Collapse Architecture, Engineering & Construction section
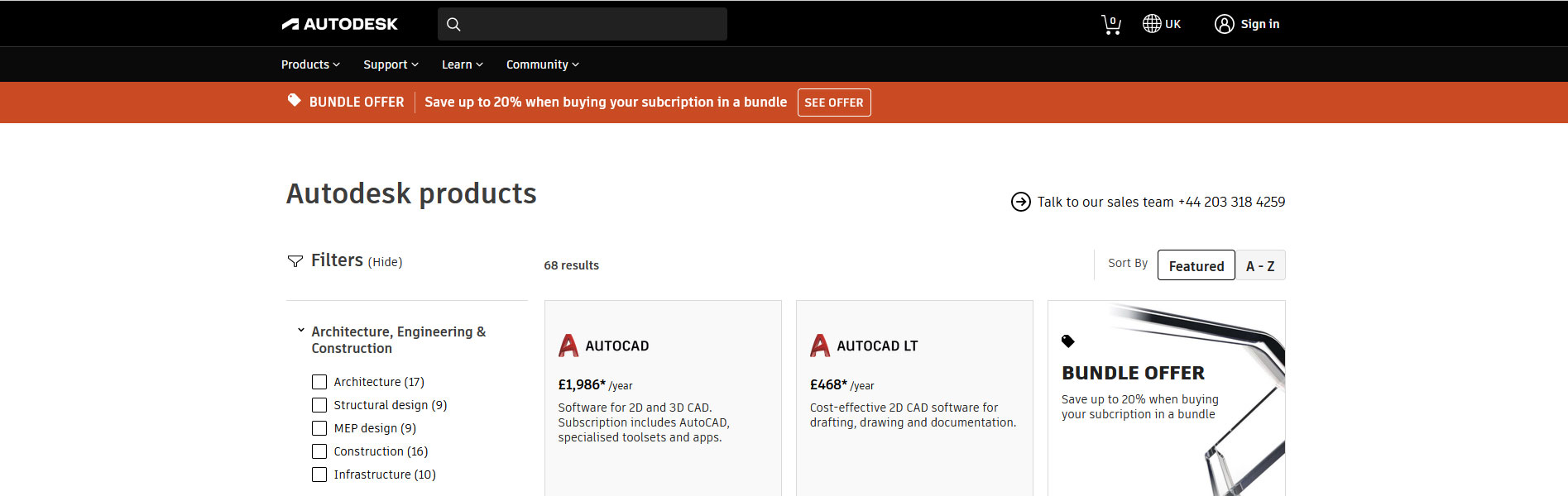The width and height of the screenshot is (1568, 496). [301, 331]
